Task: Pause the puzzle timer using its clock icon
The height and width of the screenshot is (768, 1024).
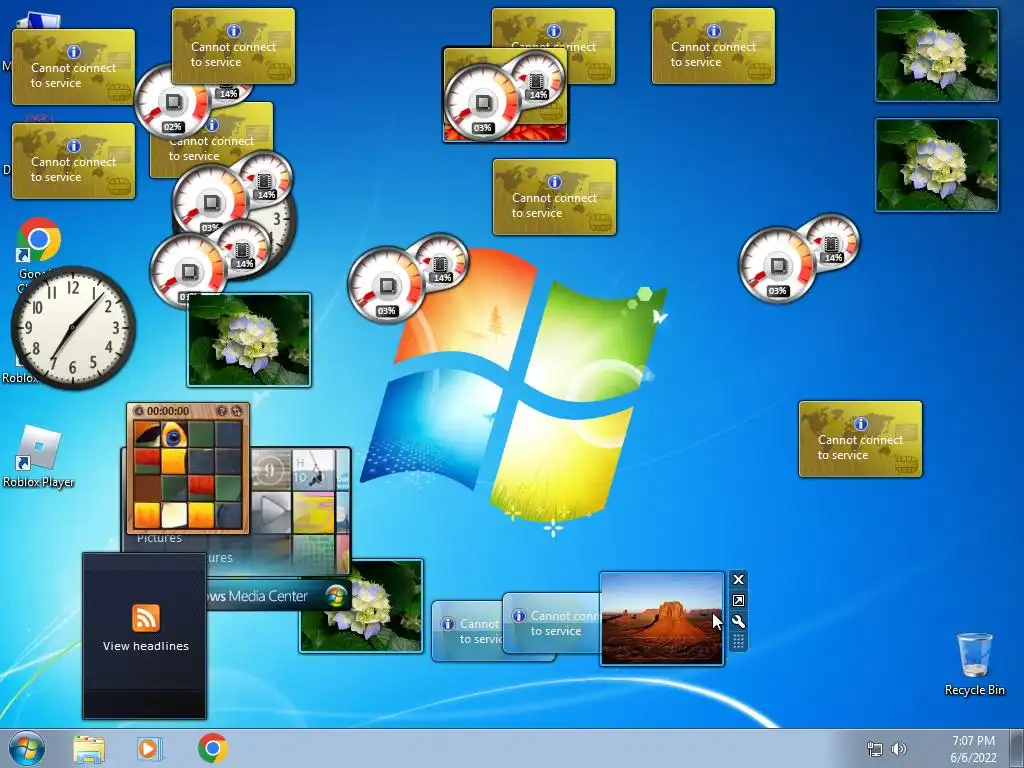Action: pos(138,411)
